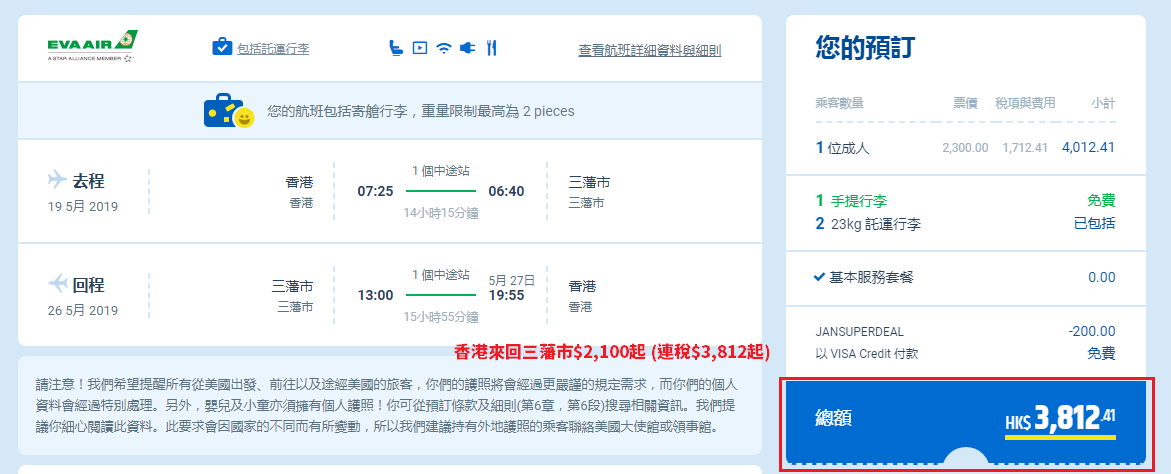The image size is (1171, 474).
Task: Click the meal fork and knife icon
Action: coord(491,49)
